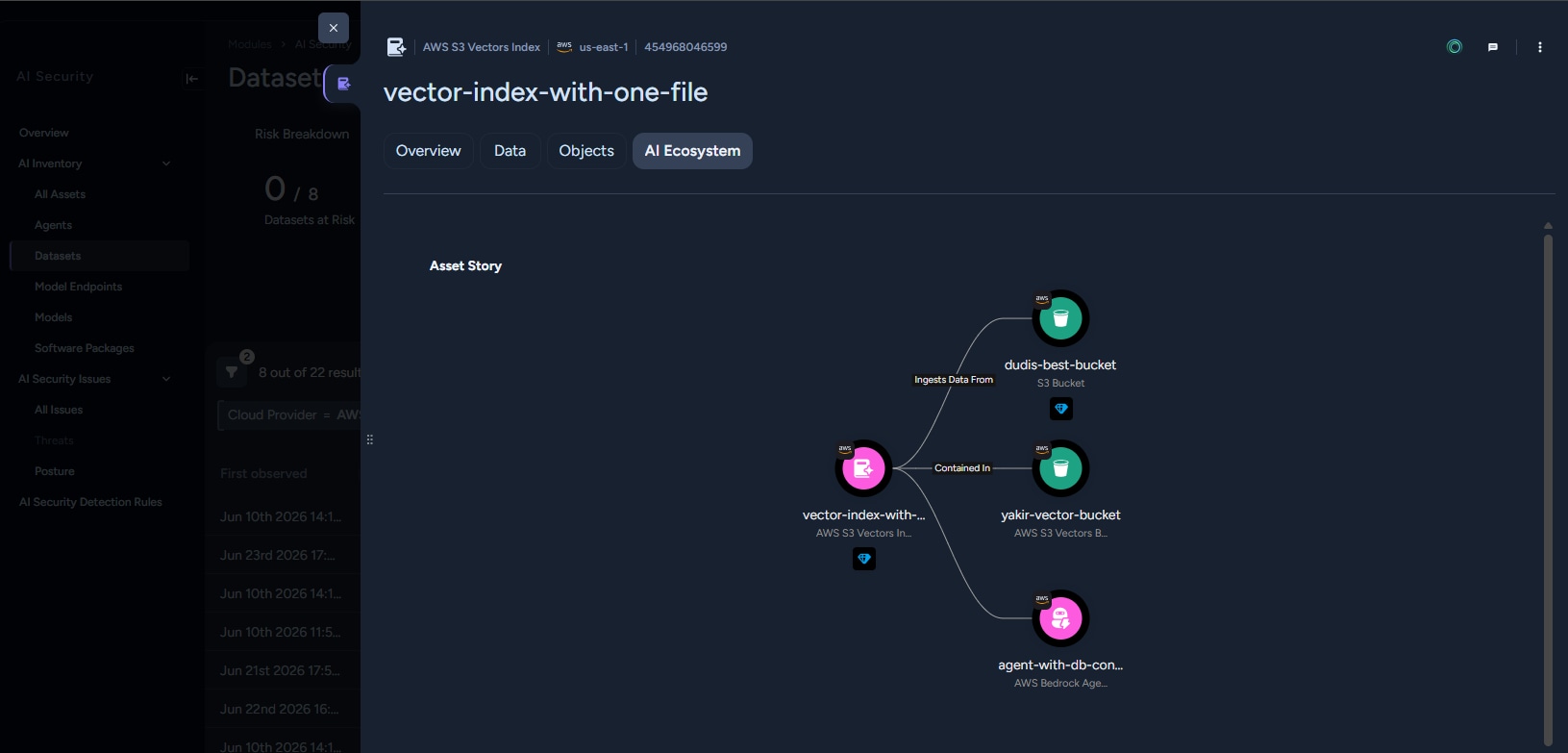This screenshot has height=753, width=1568.
Task: Click the Asset Story heading
Action: tap(465, 265)
